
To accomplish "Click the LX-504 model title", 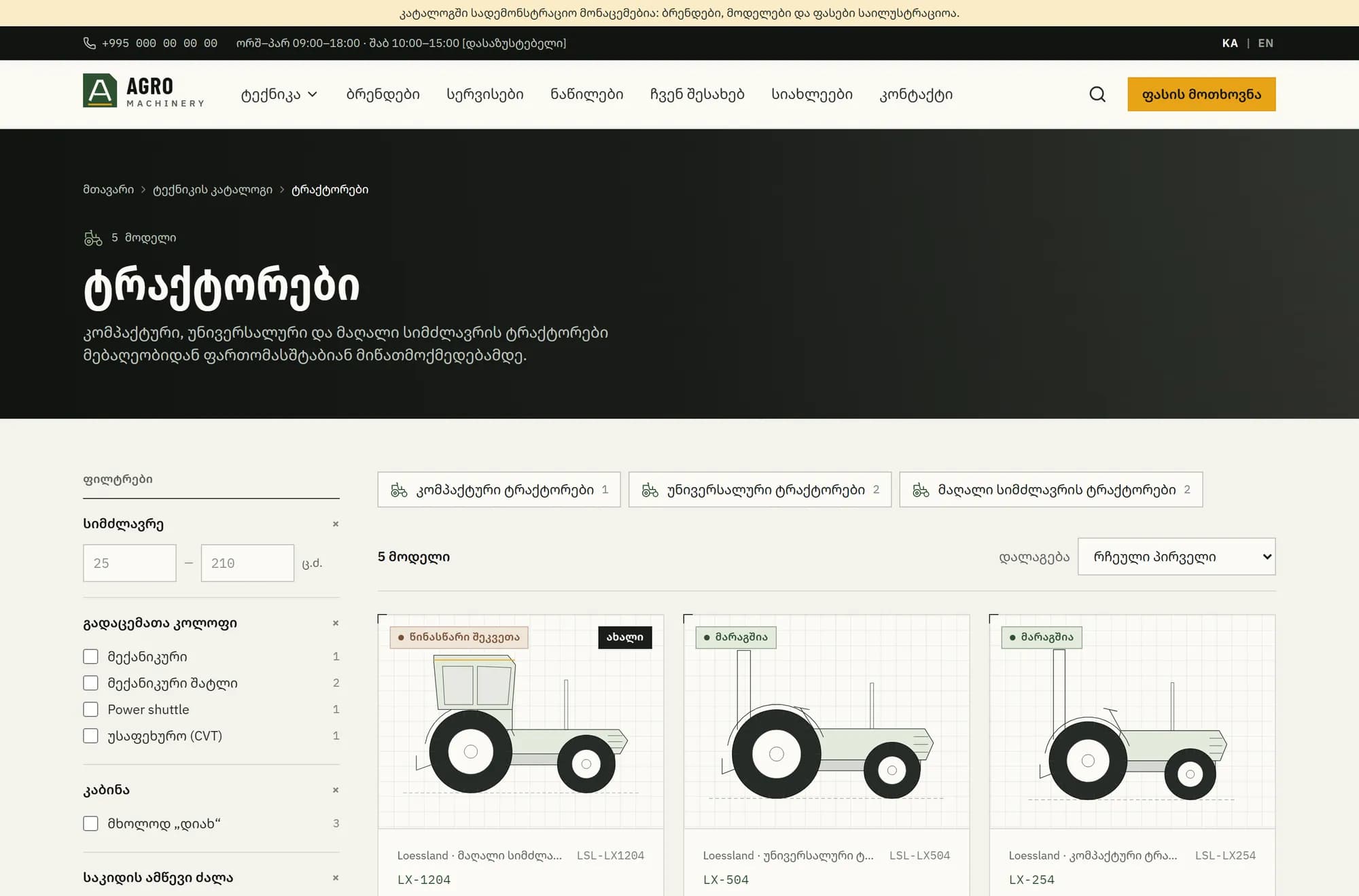I will pyautogui.click(x=726, y=880).
